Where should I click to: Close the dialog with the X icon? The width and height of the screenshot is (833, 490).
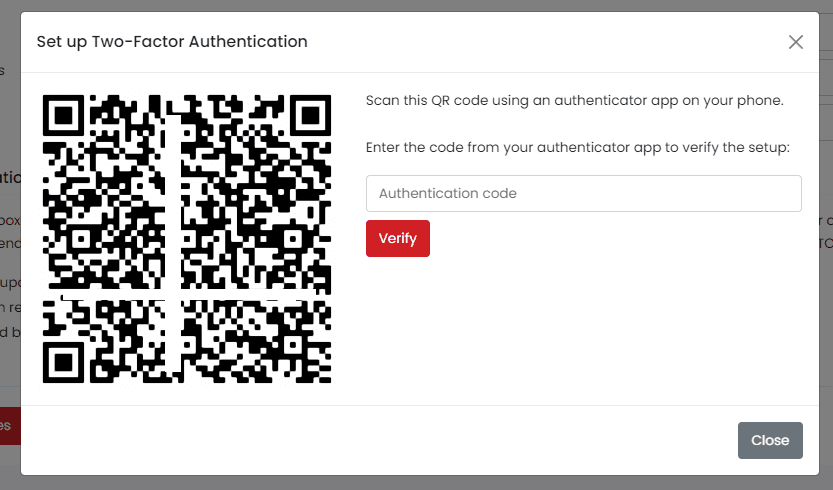[x=796, y=42]
